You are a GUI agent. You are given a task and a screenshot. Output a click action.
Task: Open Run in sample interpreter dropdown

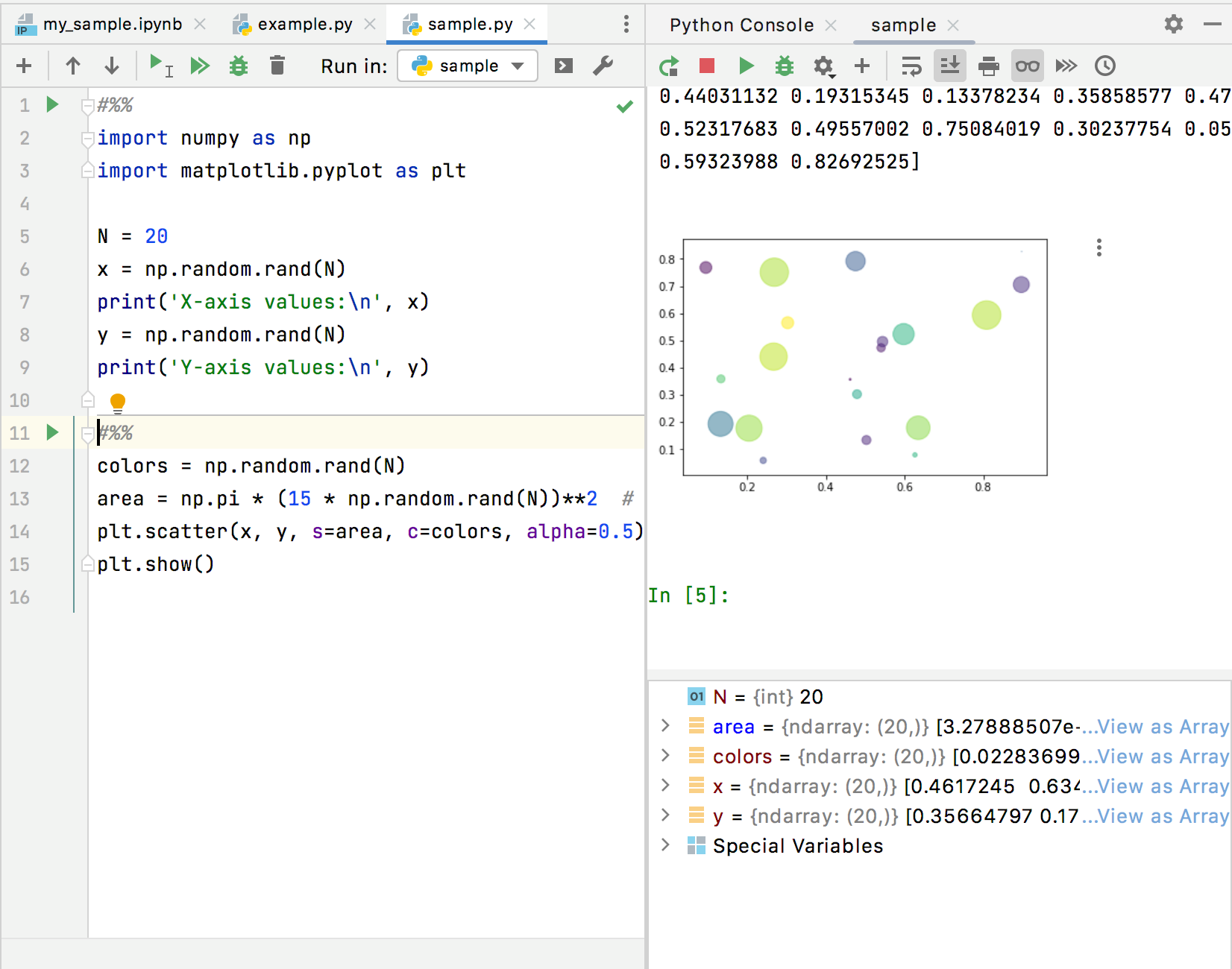(468, 66)
